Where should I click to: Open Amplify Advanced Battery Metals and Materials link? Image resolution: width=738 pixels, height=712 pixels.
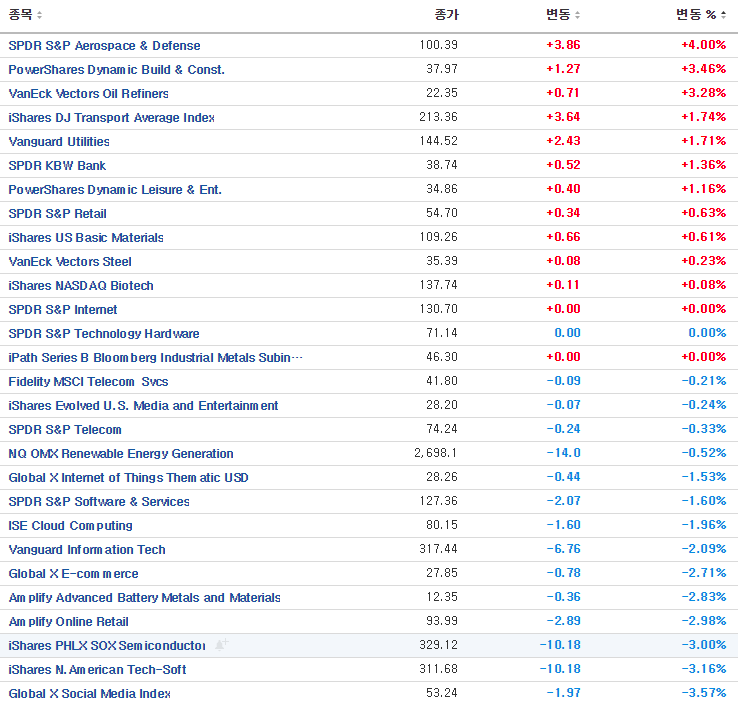click(144, 598)
